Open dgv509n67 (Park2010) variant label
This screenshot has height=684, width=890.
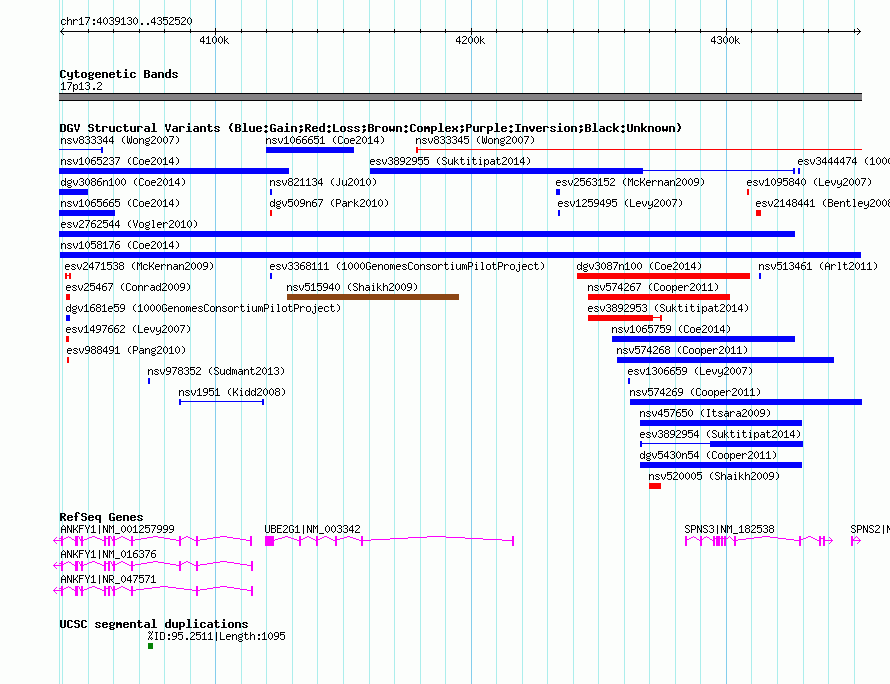[x=329, y=203]
